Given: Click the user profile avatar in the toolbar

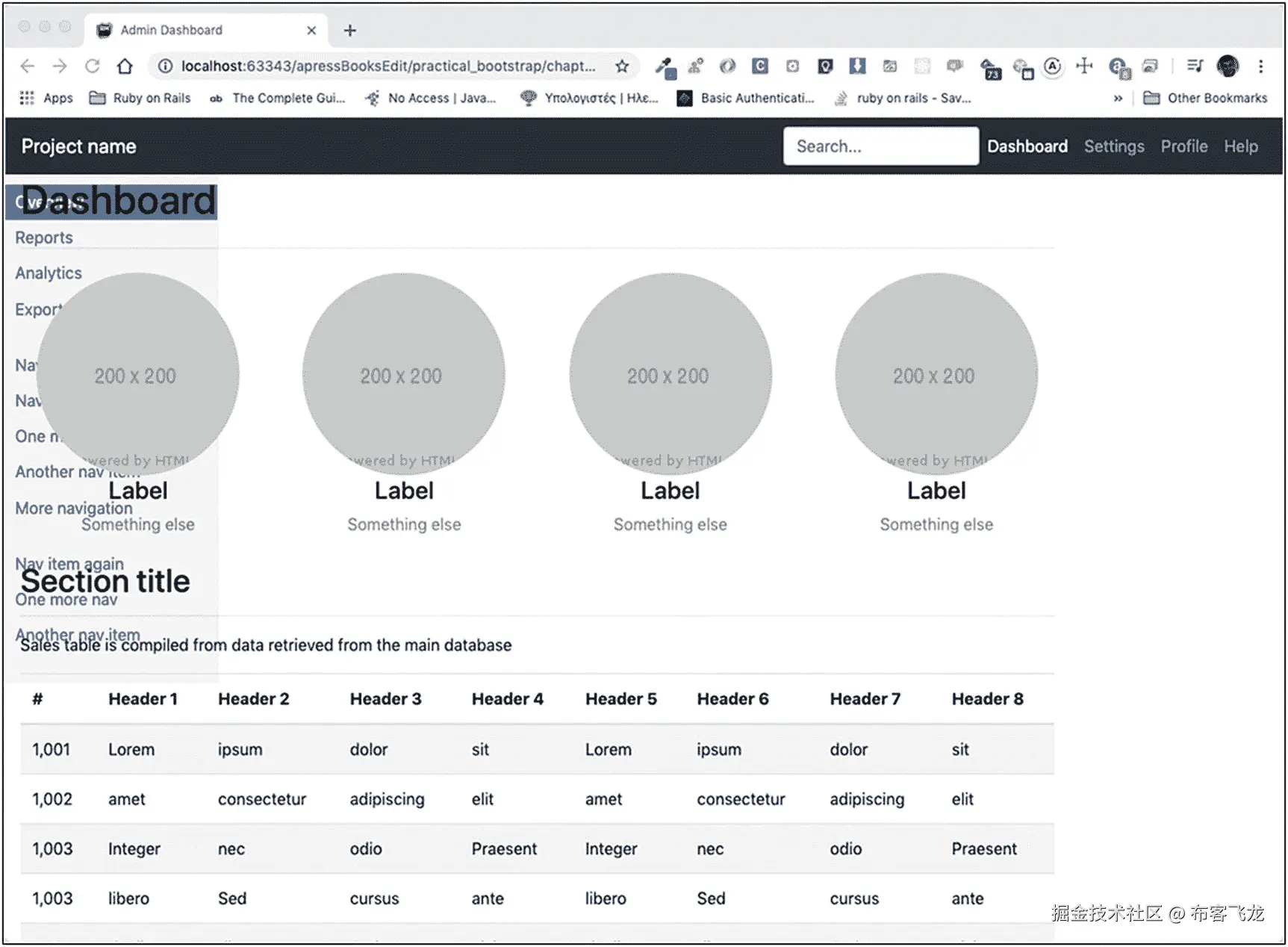Looking at the screenshot, I should coord(1228,66).
